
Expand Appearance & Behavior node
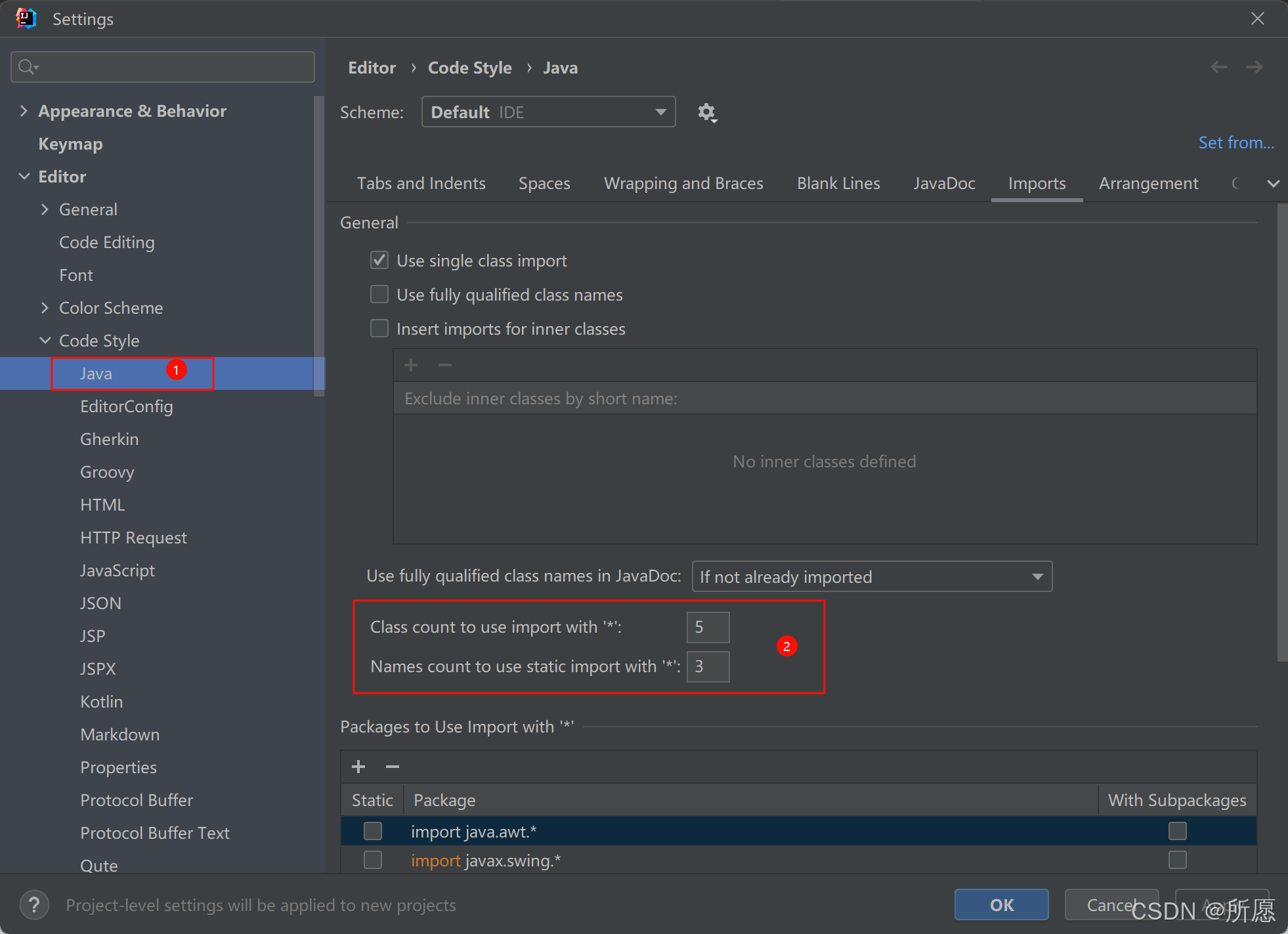(x=24, y=111)
